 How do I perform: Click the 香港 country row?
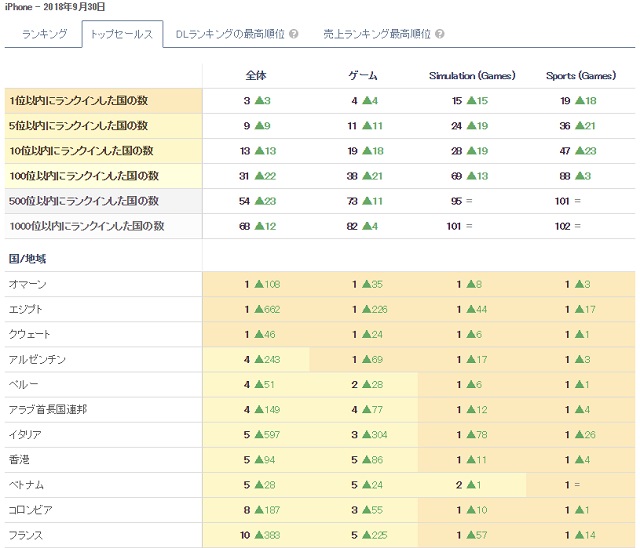pos(320,460)
